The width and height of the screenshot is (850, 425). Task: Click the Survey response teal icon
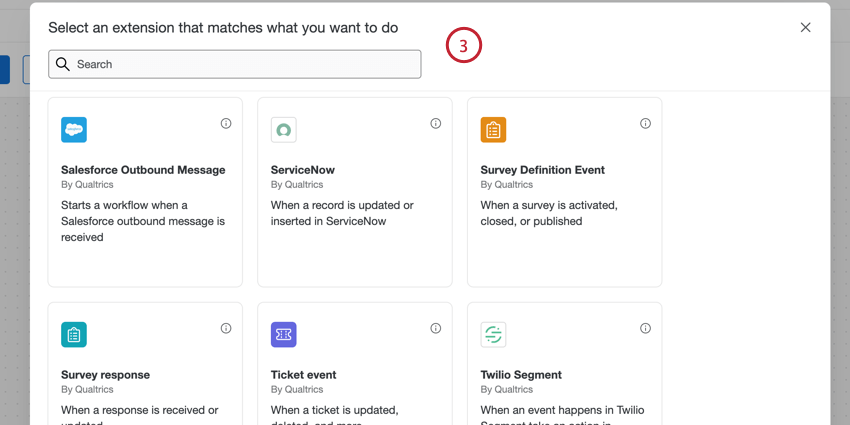coord(74,335)
